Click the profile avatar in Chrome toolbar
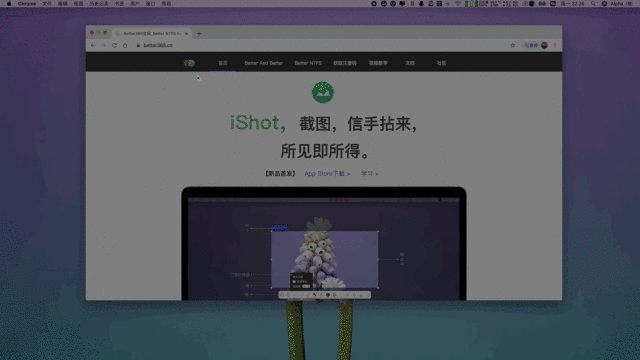The image size is (640, 360). [x=544, y=45]
